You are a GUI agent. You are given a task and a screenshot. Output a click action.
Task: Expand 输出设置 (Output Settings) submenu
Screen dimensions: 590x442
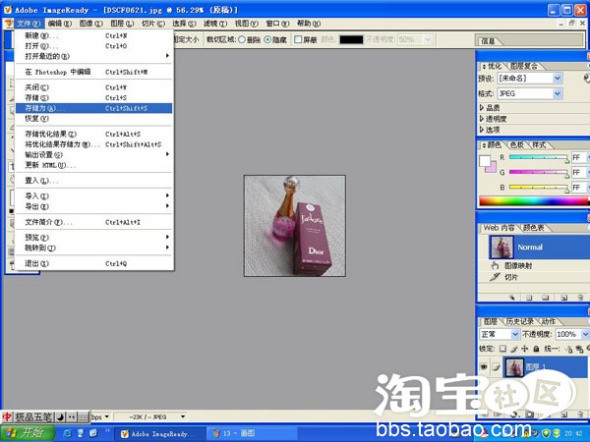[x=94, y=155]
